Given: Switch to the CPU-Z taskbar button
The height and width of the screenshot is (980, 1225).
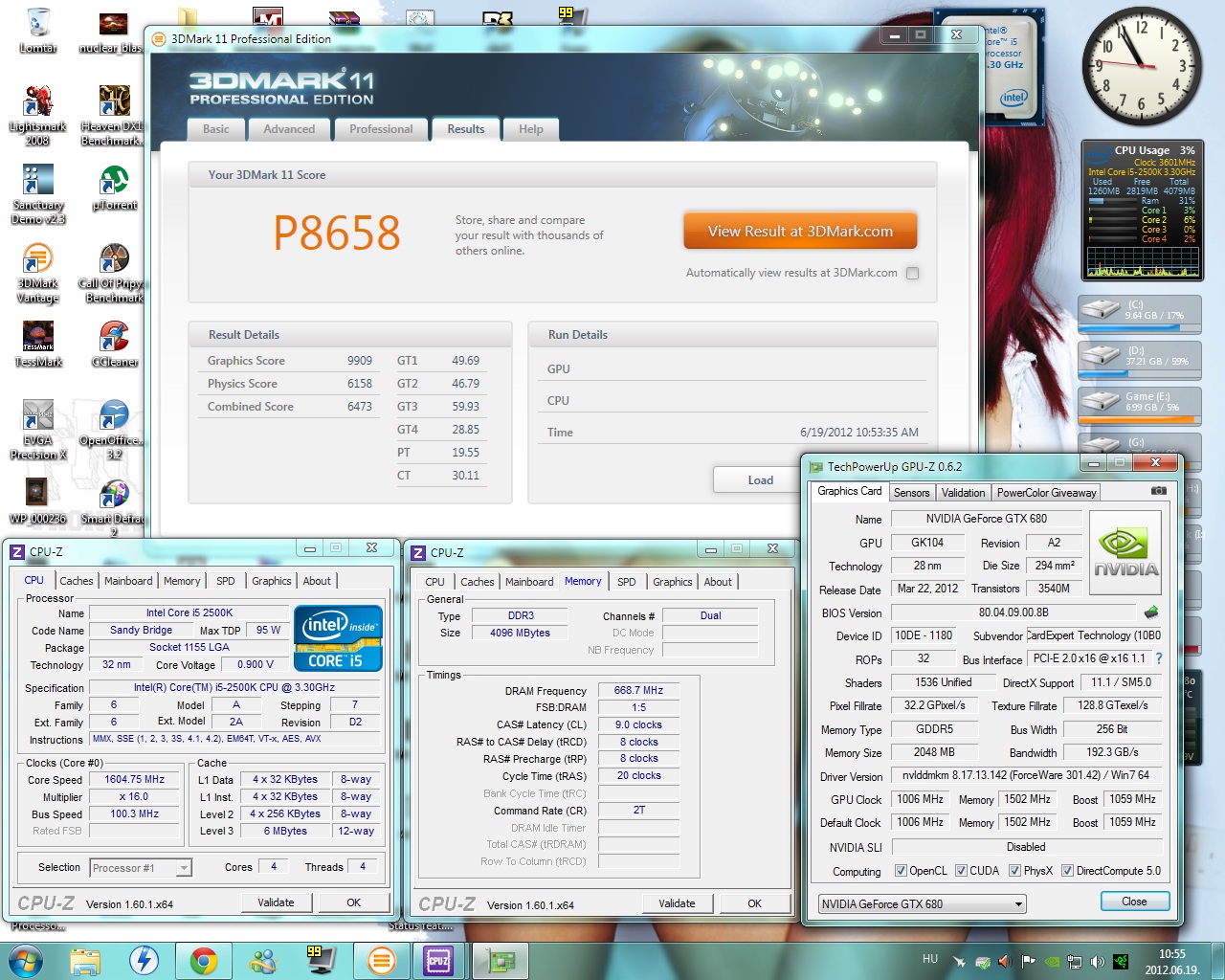Looking at the screenshot, I should click(x=438, y=960).
